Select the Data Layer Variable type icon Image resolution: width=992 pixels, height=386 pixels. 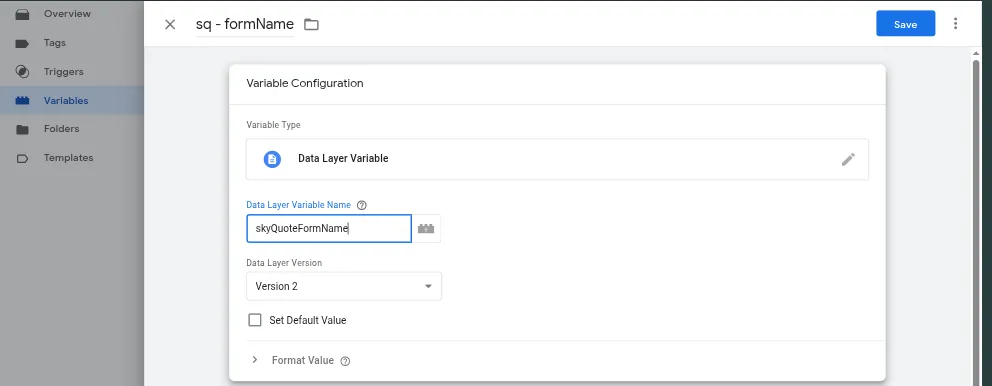click(x=272, y=159)
